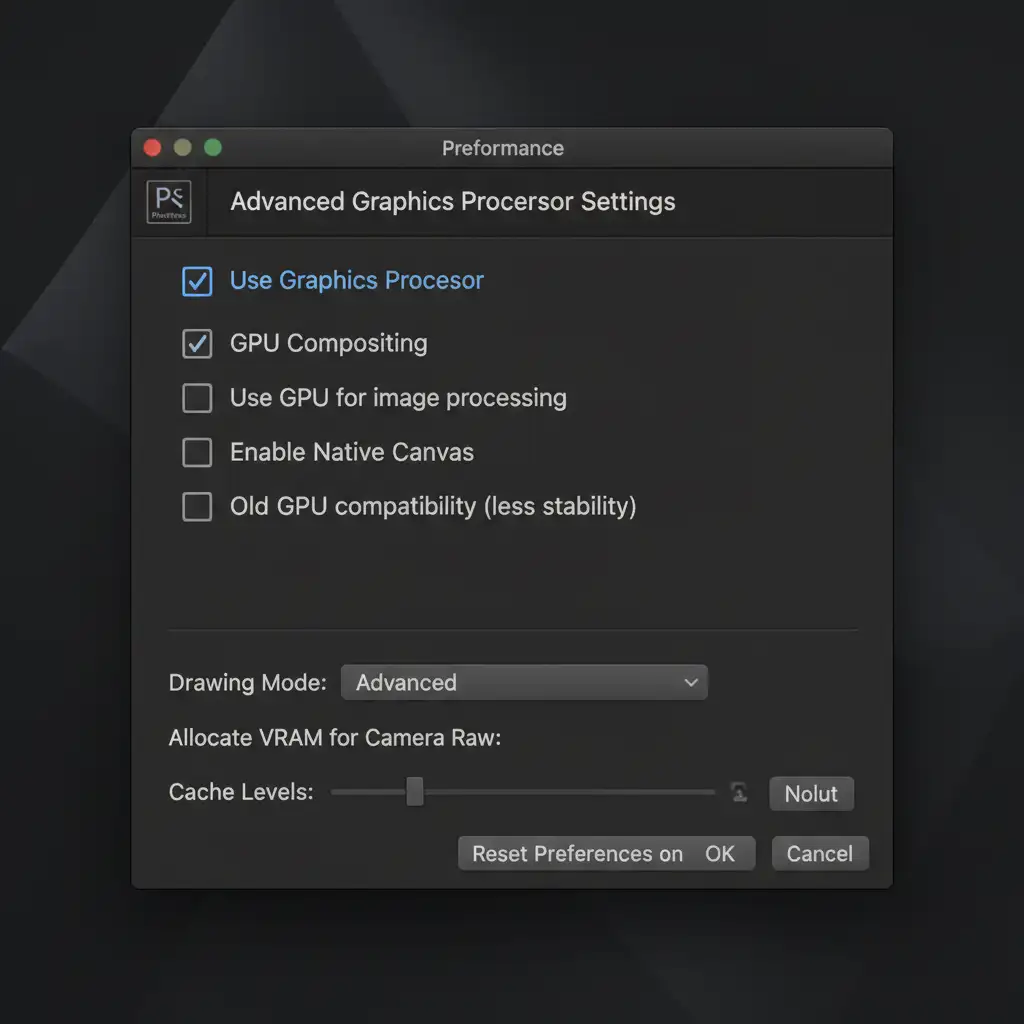Viewport: 1024px width, 1024px height.
Task: Open the Drawing Mode dropdown
Action: pos(524,683)
